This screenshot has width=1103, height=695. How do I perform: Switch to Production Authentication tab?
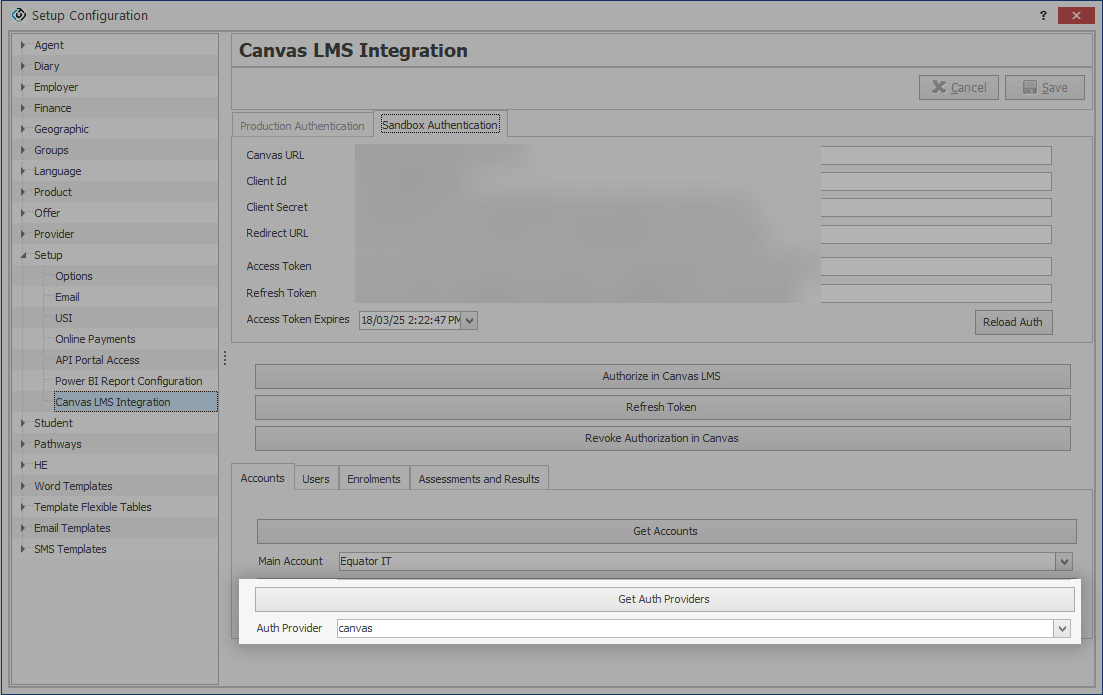click(x=302, y=126)
